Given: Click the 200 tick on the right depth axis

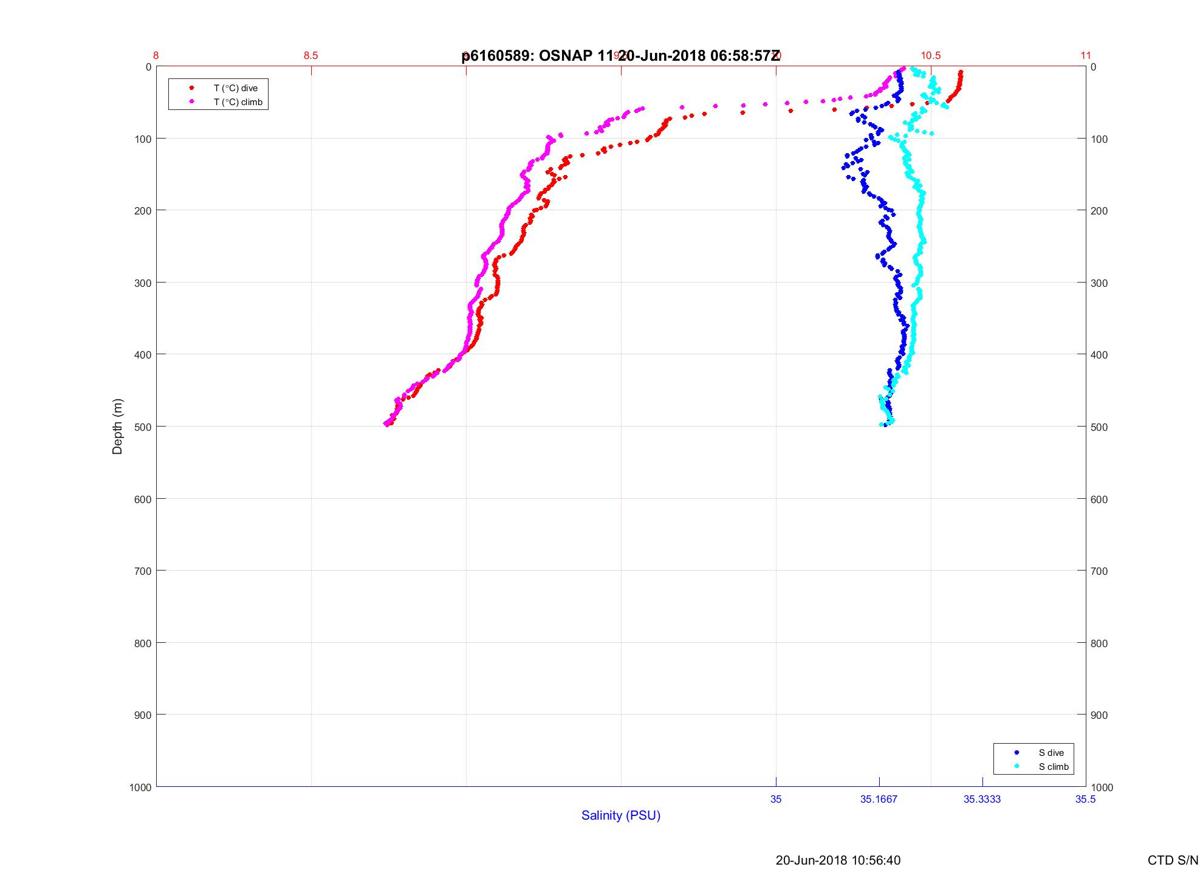Looking at the screenshot, I should (1100, 211).
